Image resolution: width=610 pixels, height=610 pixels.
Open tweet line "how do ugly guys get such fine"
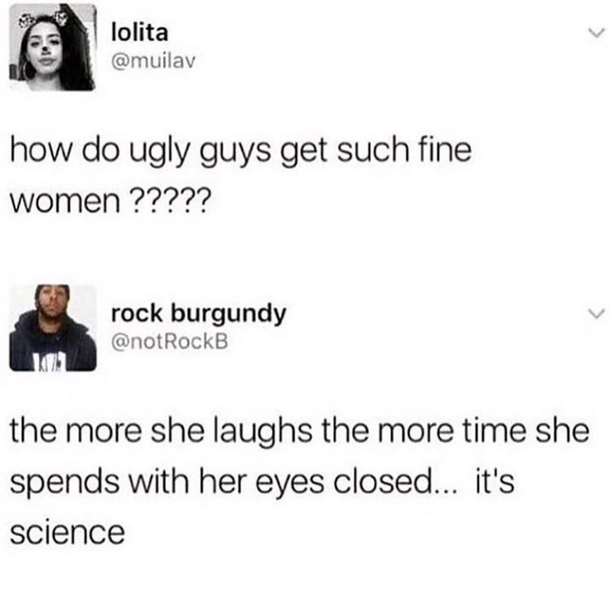(241, 151)
